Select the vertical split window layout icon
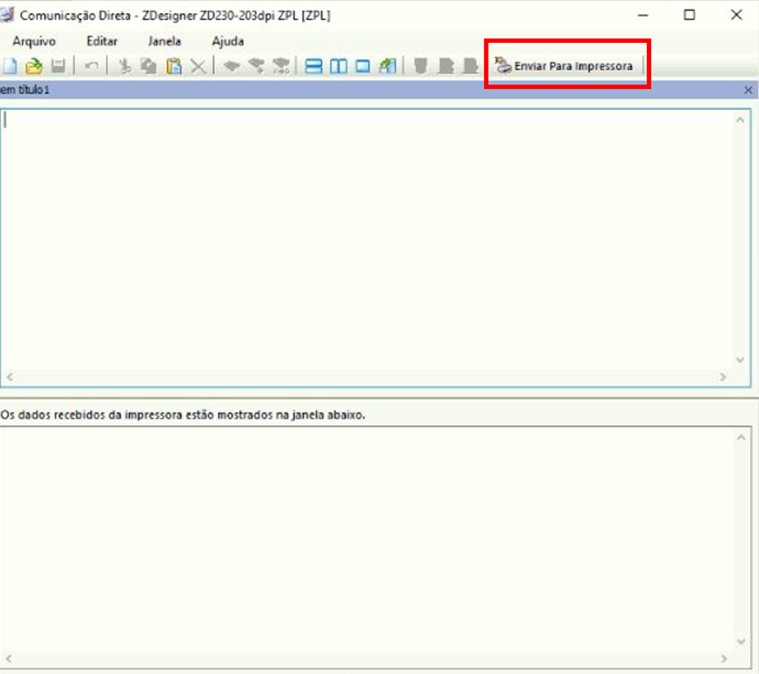Viewport: 759px width, 674px height. pos(338,67)
